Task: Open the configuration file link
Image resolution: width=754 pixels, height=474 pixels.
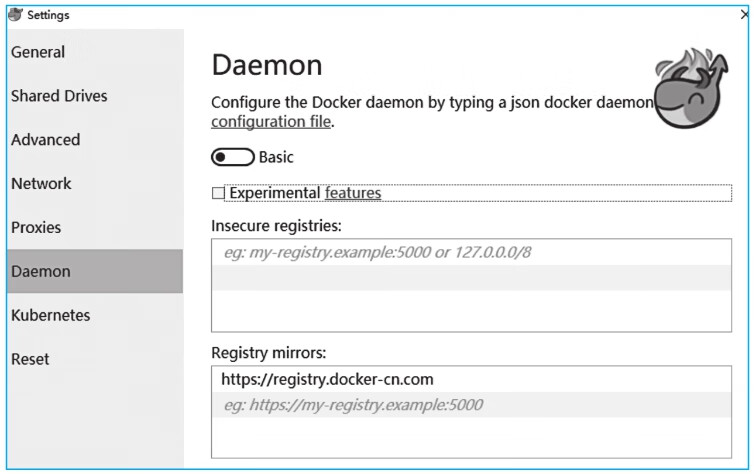Action: (x=271, y=122)
